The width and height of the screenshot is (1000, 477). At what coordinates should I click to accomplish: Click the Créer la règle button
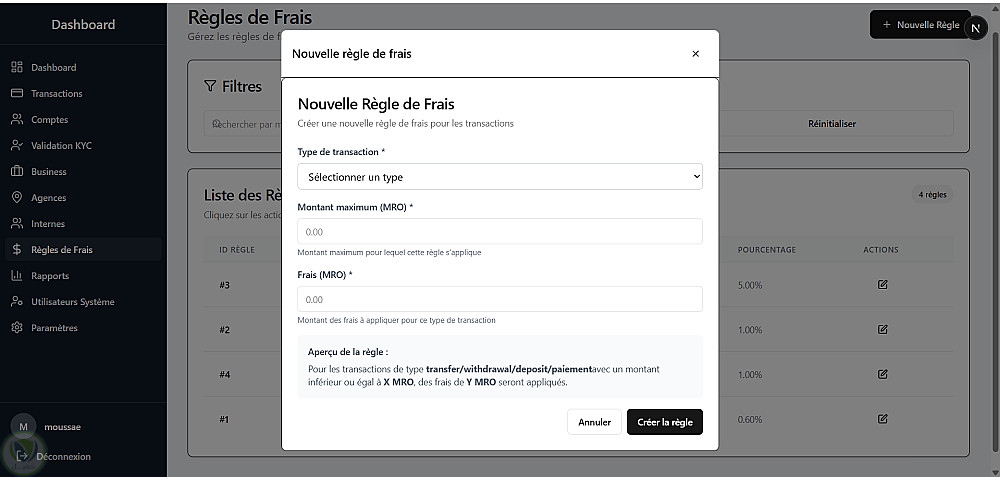(665, 422)
